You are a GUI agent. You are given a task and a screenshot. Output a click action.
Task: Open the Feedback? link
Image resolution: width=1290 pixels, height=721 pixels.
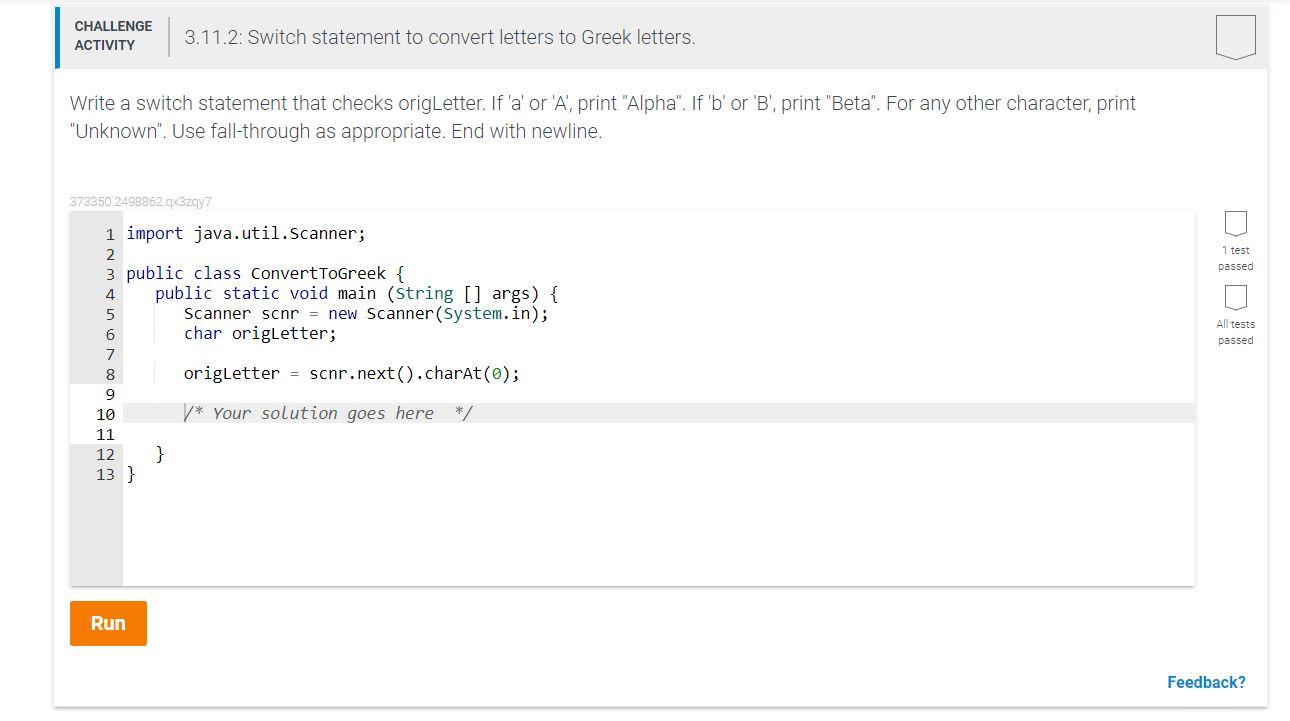1207,681
